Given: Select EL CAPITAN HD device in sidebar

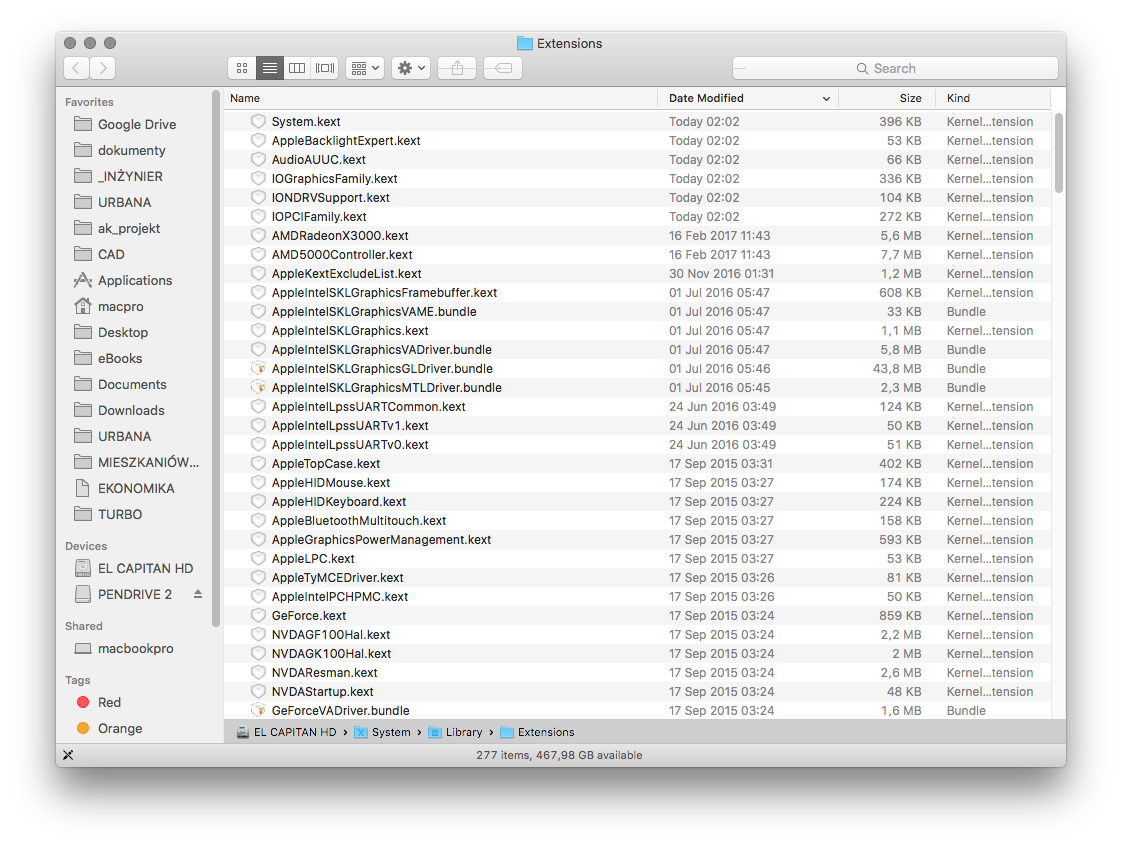Looking at the screenshot, I should coord(145,569).
